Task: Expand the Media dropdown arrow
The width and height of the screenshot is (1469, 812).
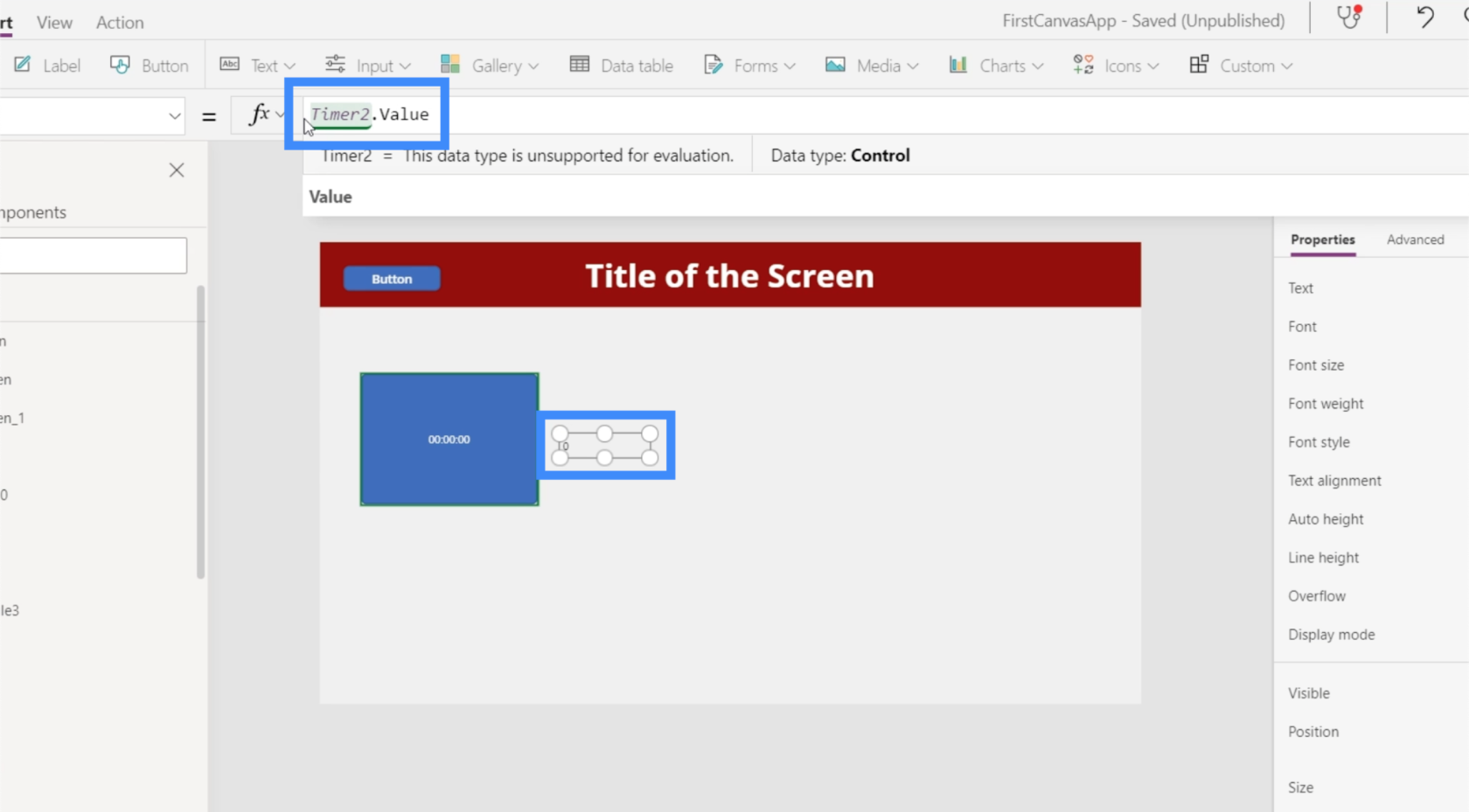Action: point(913,66)
